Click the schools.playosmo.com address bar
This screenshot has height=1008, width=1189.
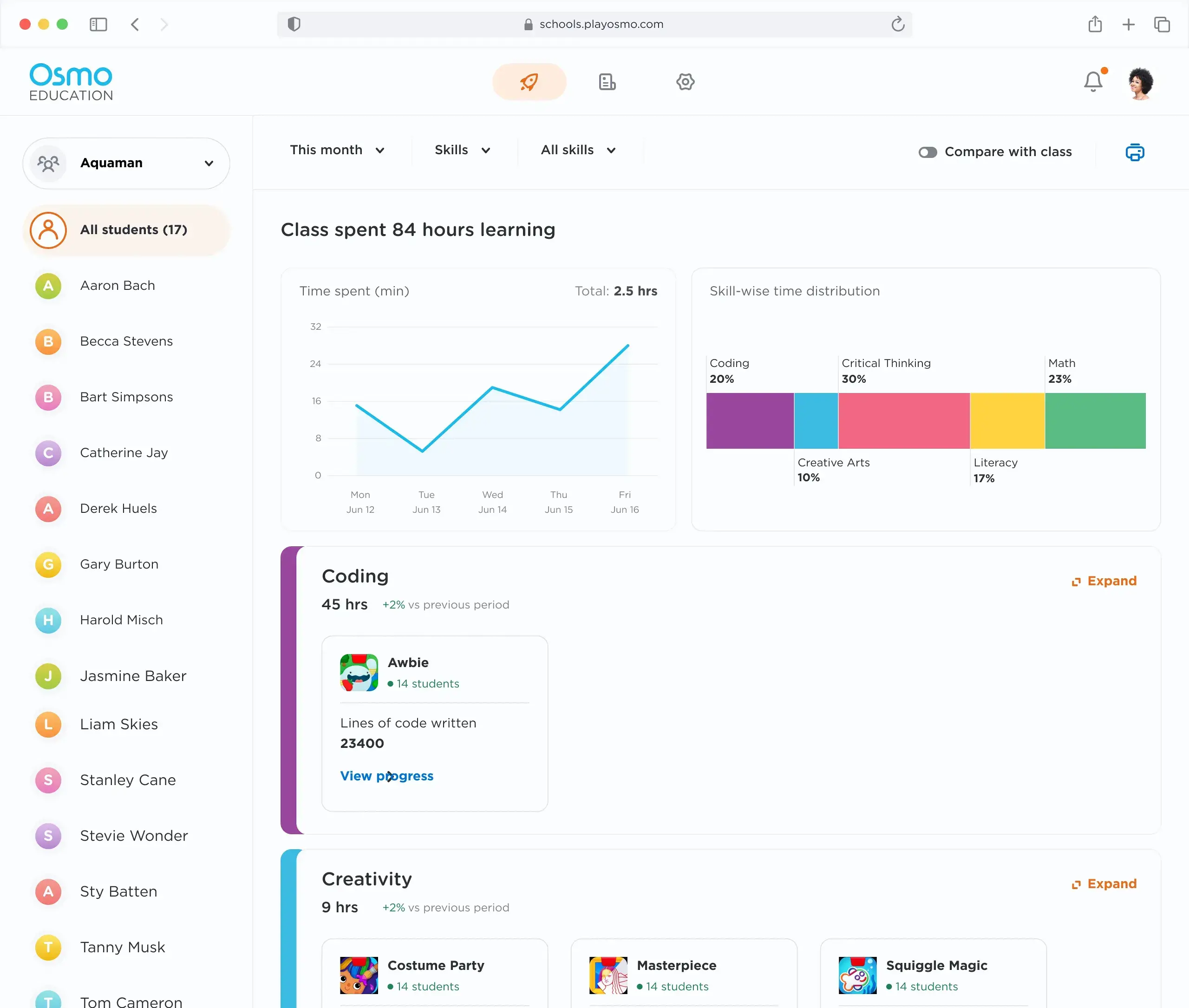594,24
